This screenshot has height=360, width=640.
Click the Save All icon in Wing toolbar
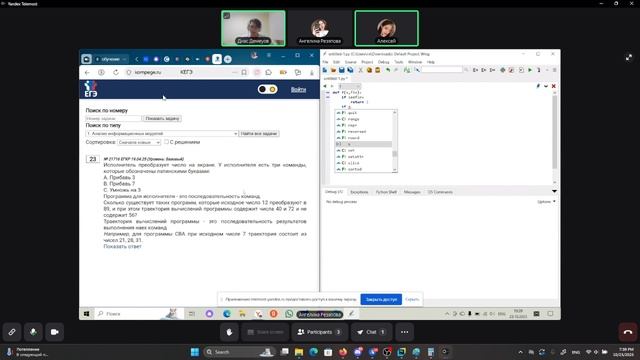[x=350, y=70]
